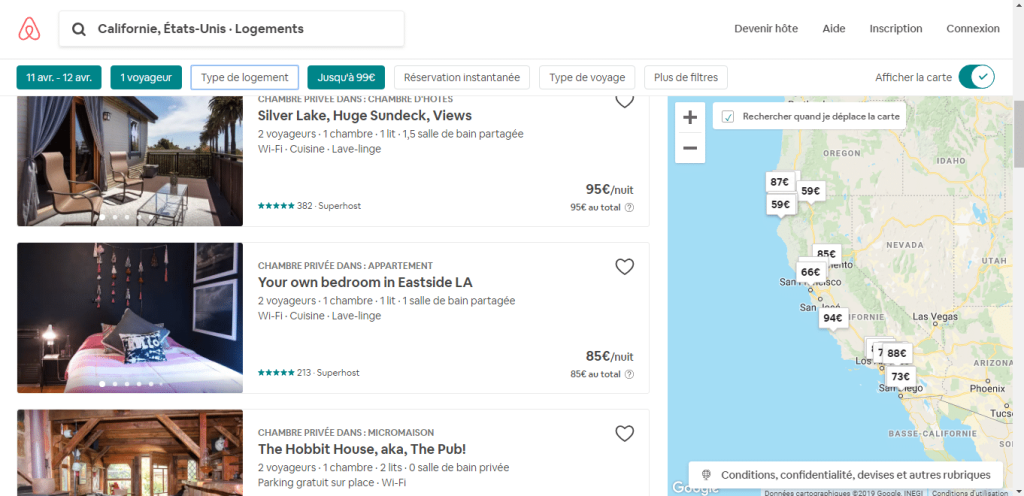This screenshot has height=496, width=1024.
Task: Click the 87€ map price marker
Action: 780,182
